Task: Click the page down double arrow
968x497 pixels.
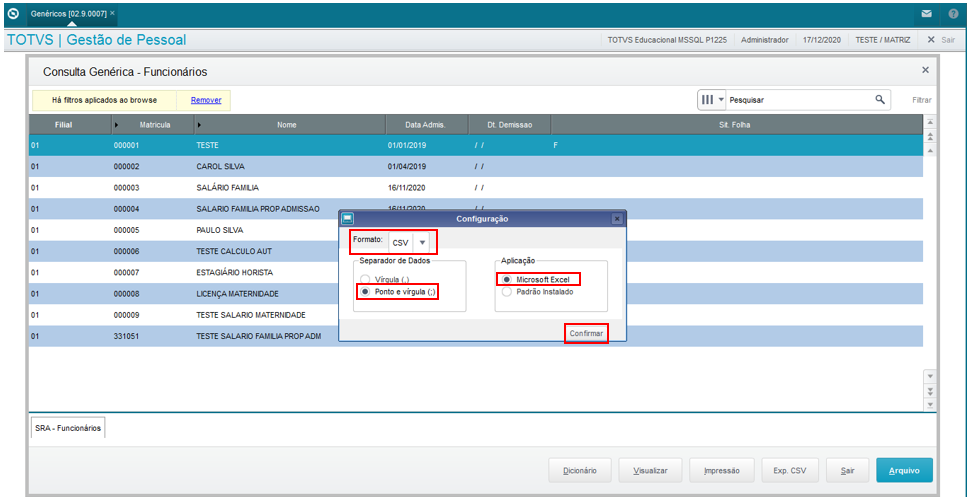Action: [930, 390]
